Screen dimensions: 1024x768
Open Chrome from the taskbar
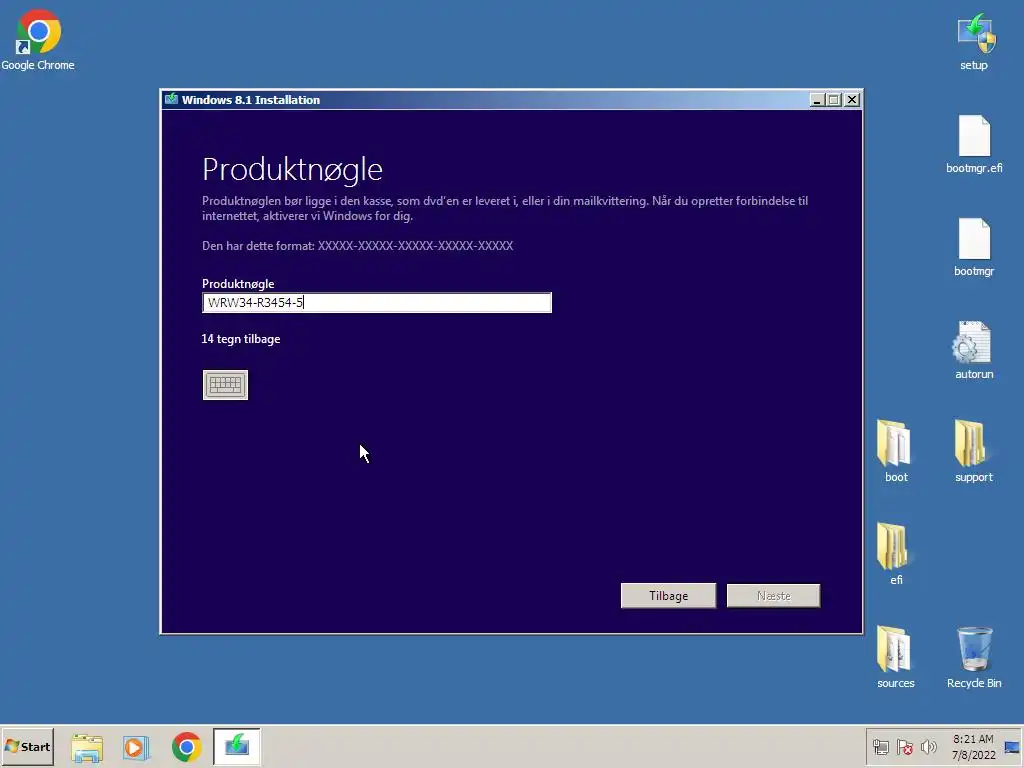tap(187, 747)
